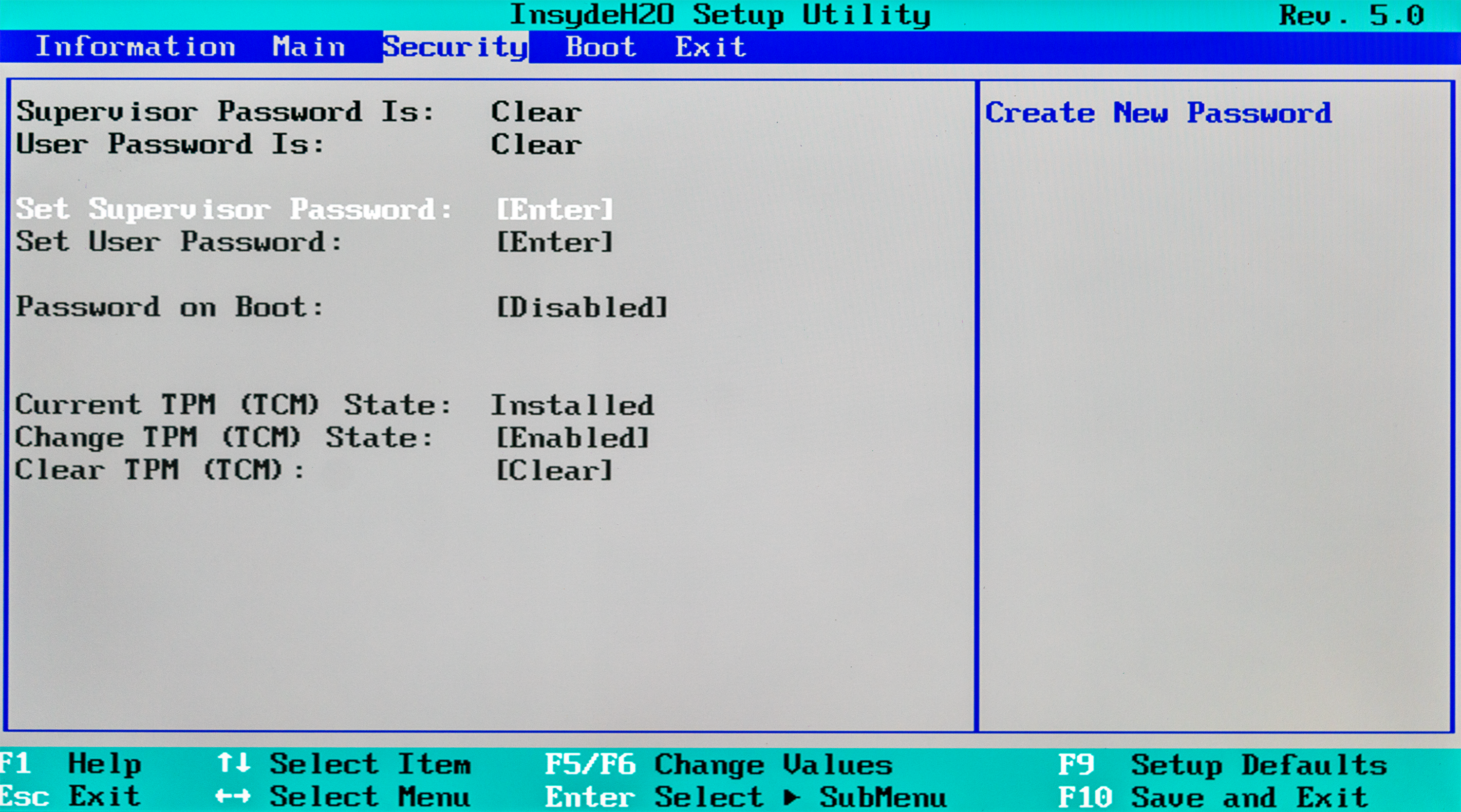This screenshot has width=1461, height=812.
Task: Click the Clear TPM (TCM) value
Action: (554, 470)
